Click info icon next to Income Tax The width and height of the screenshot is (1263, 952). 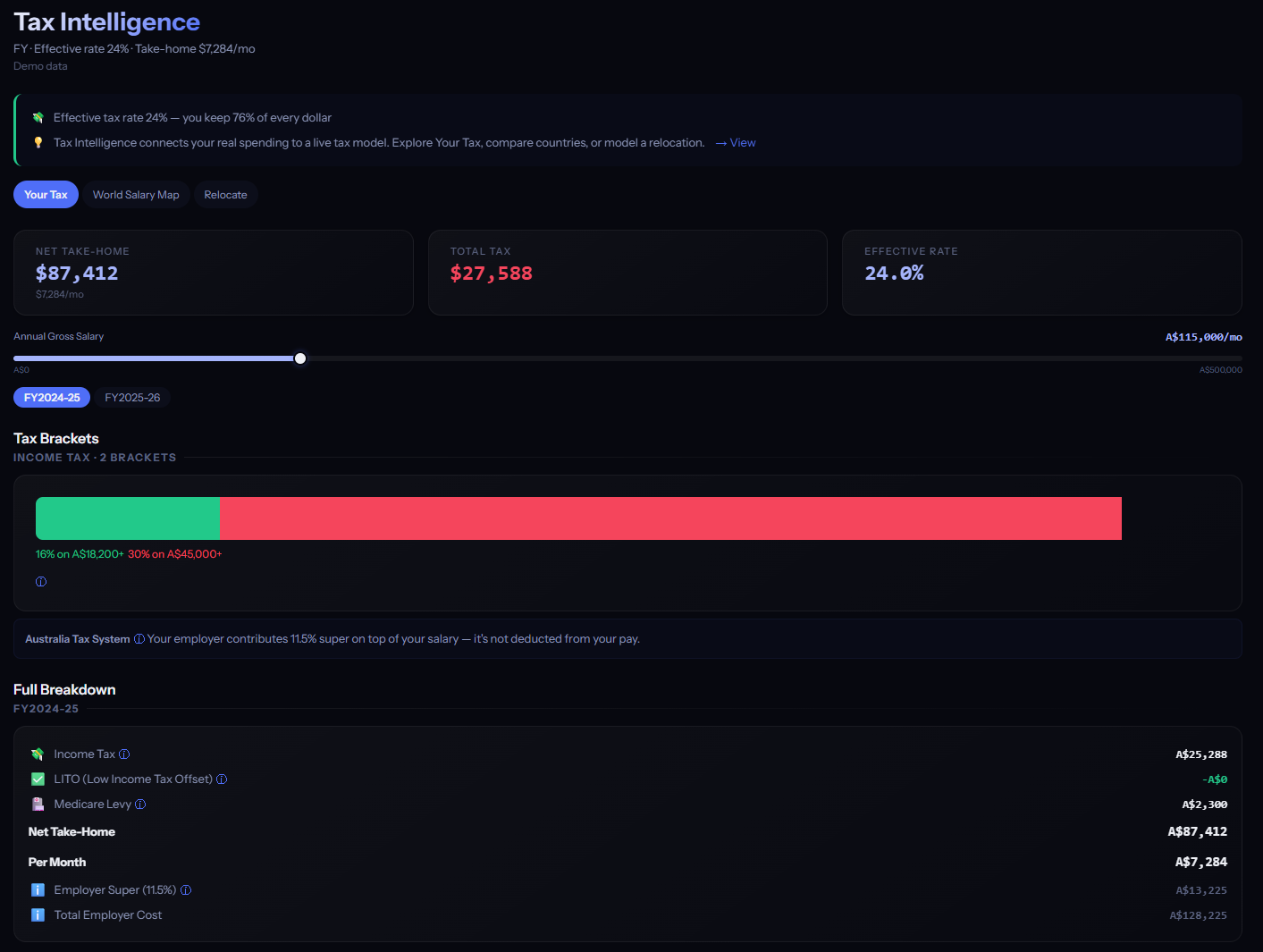click(x=124, y=754)
